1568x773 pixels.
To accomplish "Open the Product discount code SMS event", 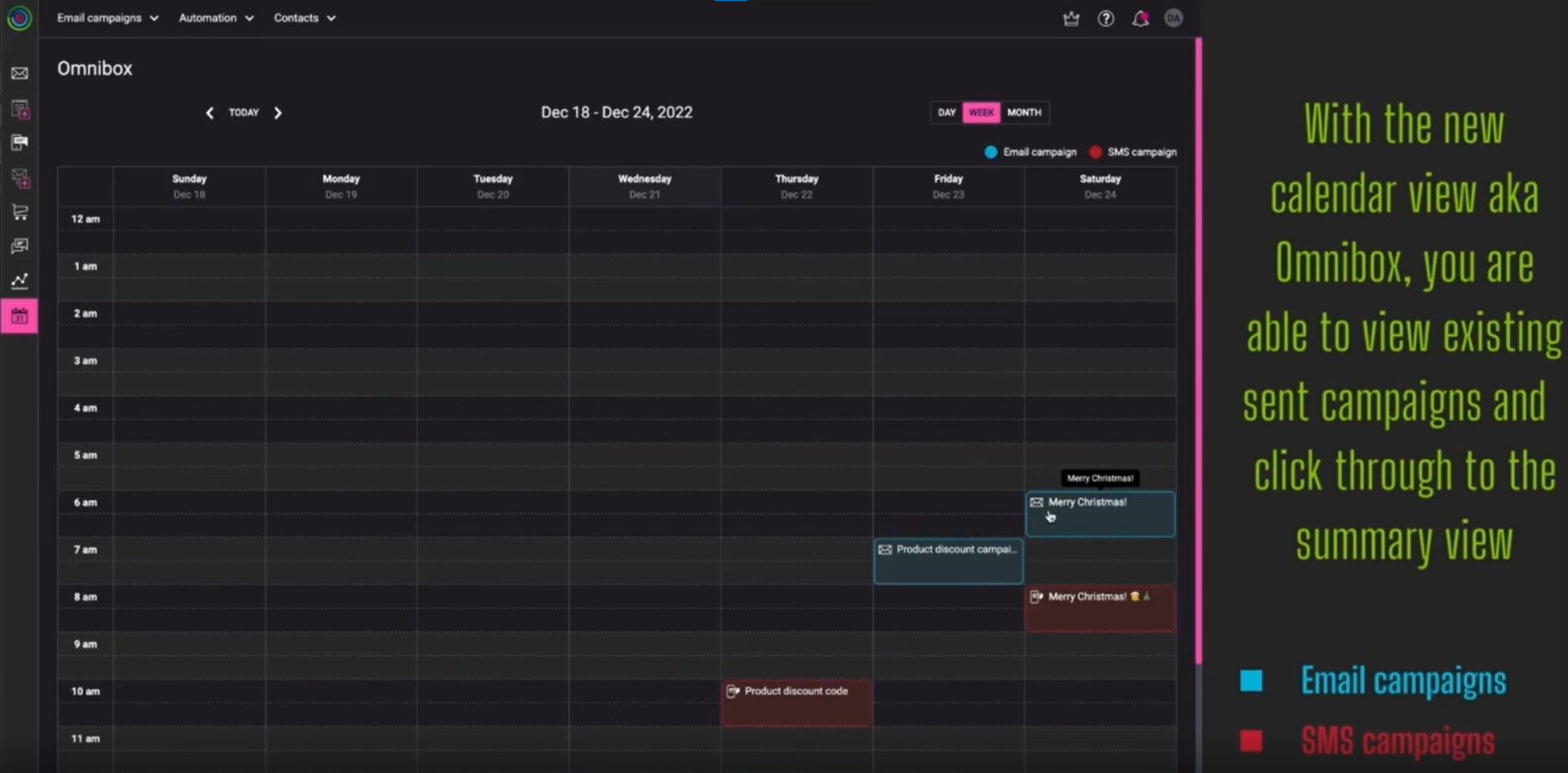I will (796, 702).
